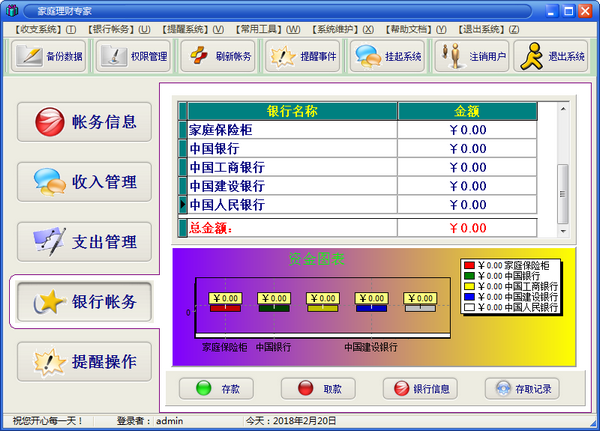Click the bank table vertical scrollbar
The height and width of the screenshot is (431, 600).
[562, 170]
